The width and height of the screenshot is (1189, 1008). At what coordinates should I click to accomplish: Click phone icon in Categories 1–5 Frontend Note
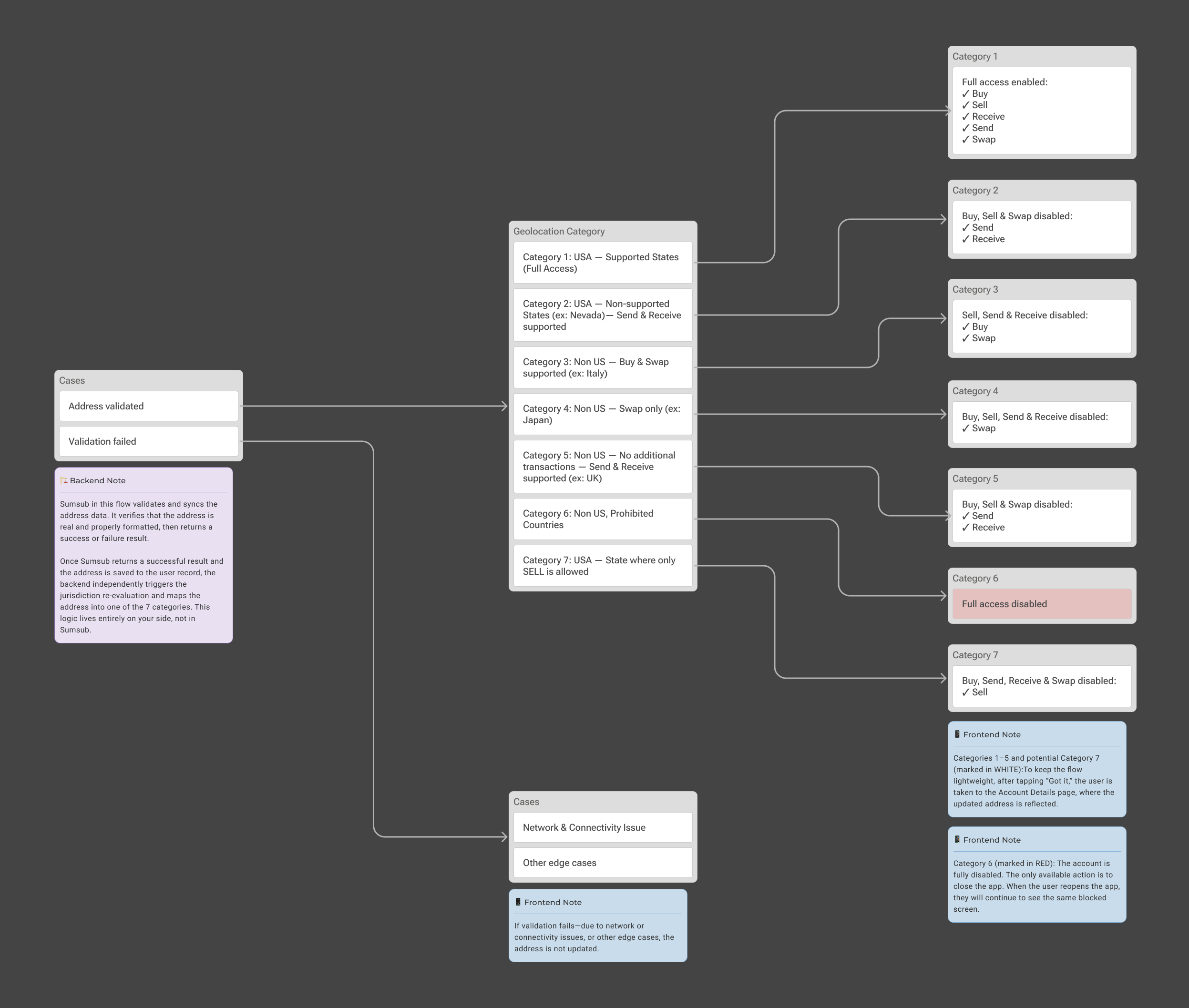click(957, 734)
